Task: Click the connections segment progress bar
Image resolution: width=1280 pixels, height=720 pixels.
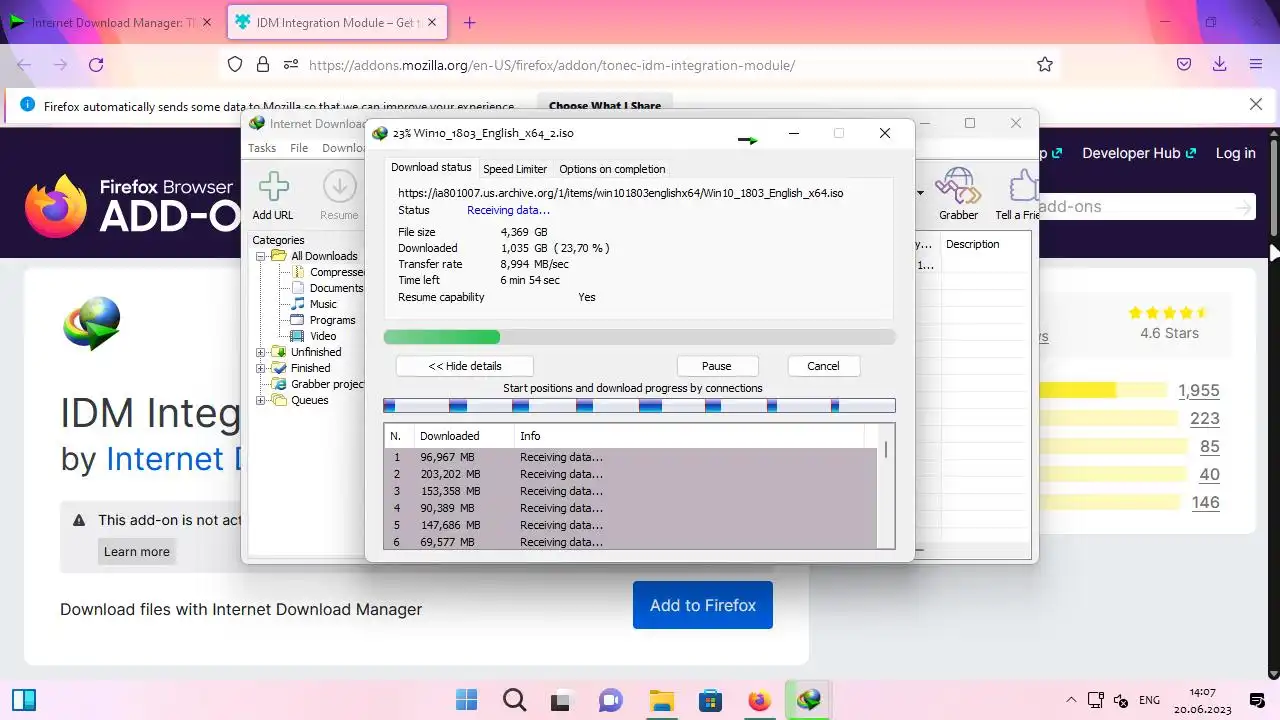Action: tap(640, 405)
